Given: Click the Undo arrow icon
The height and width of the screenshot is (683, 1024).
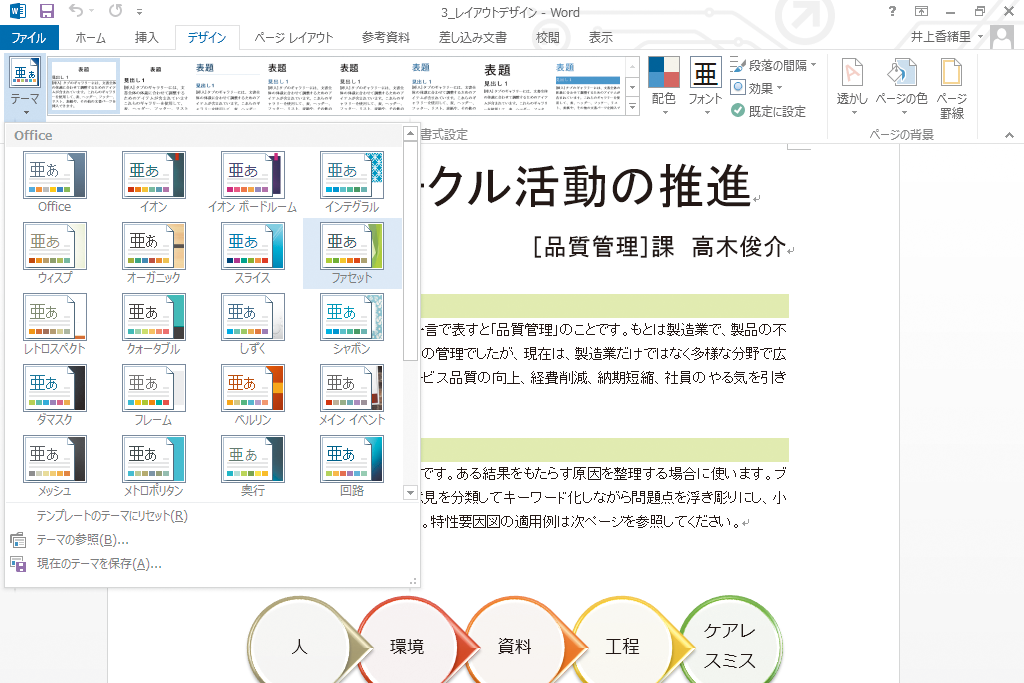Looking at the screenshot, I should [x=76, y=11].
